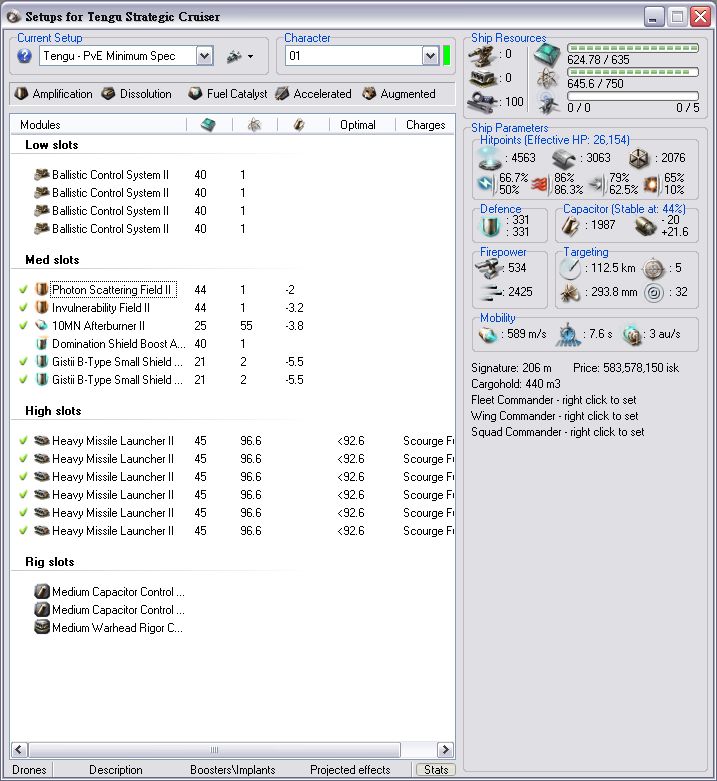Image resolution: width=717 pixels, height=781 pixels.
Task: Select the Accelerated subsystem icon
Action: [x=282, y=94]
